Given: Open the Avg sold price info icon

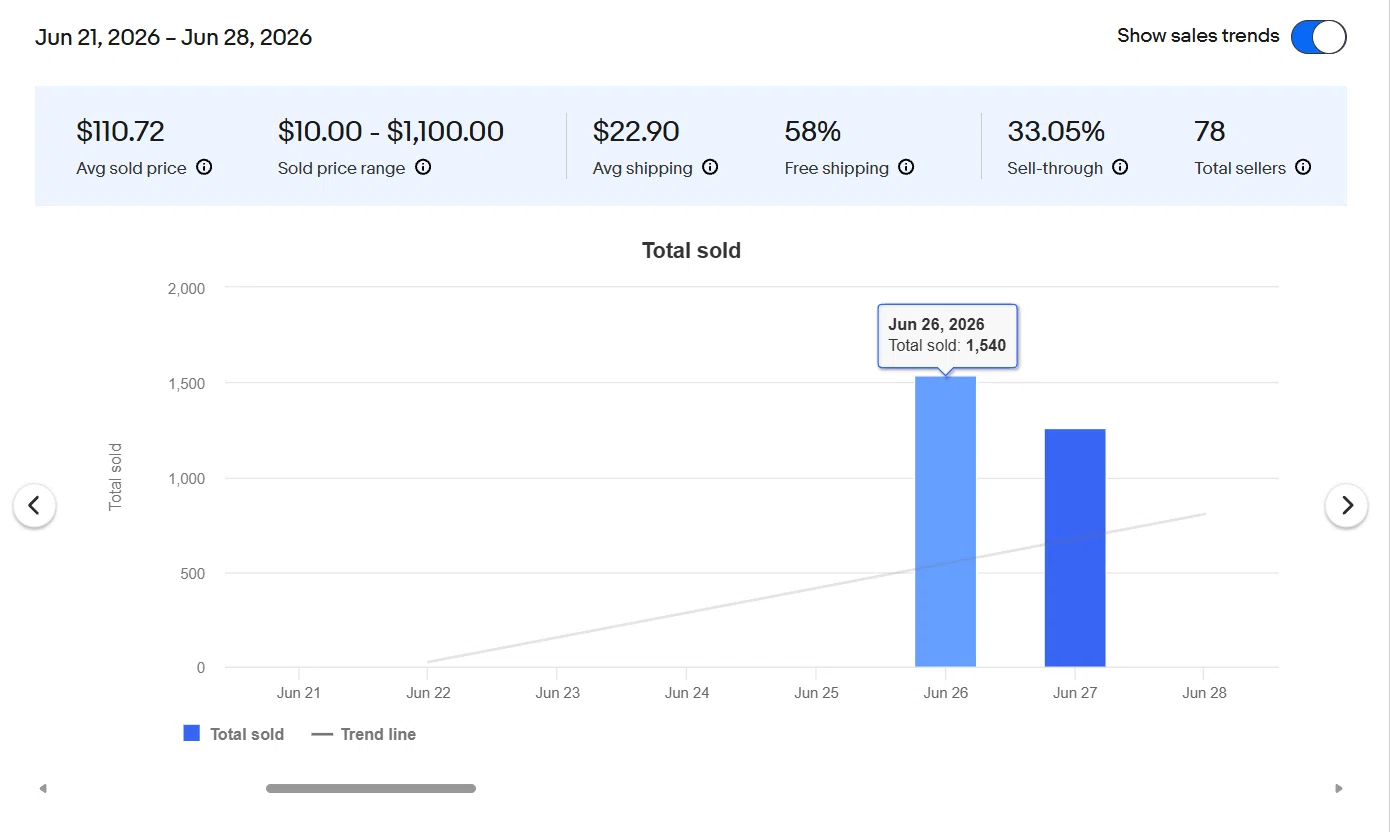Looking at the screenshot, I should click(204, 168).
